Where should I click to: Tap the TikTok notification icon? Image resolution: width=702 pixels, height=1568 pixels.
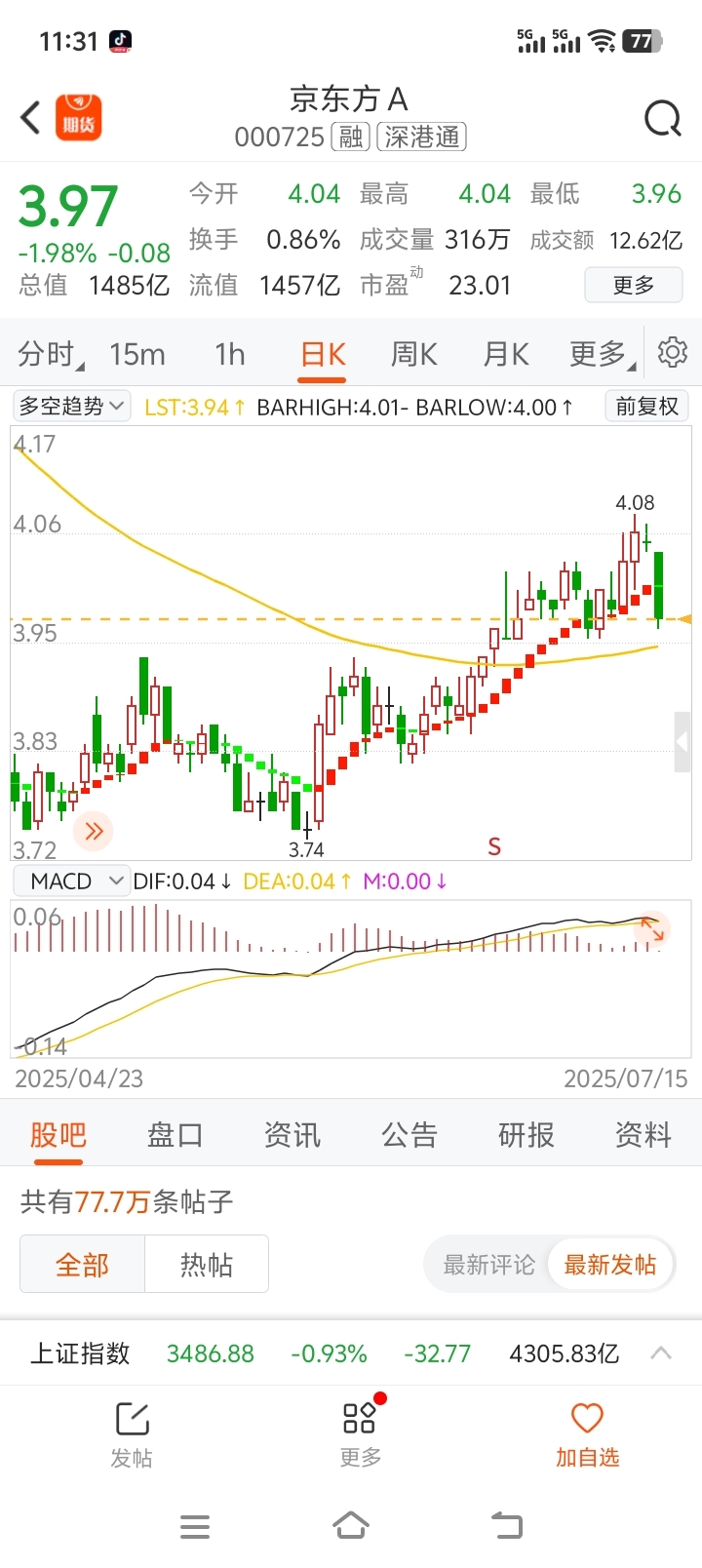point(120,41)
